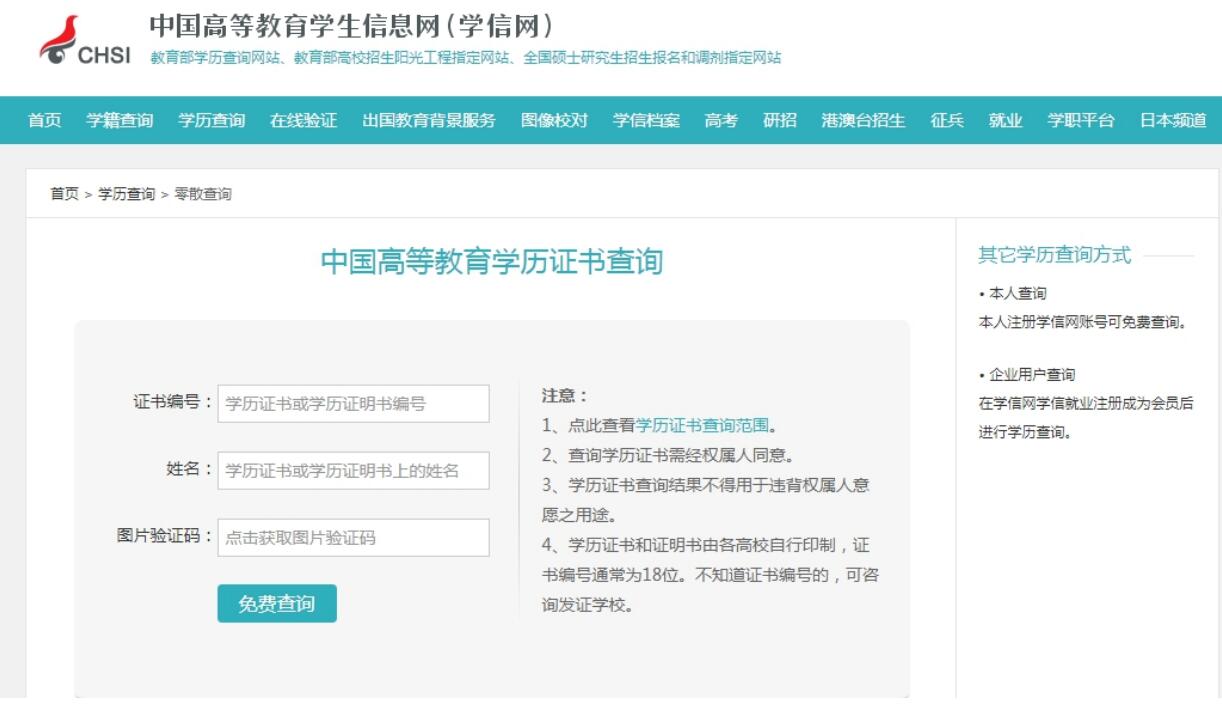The image size is (1222, 715).
Task: Click 学历查询 breadcrumb link
Action: pos(126,194)
